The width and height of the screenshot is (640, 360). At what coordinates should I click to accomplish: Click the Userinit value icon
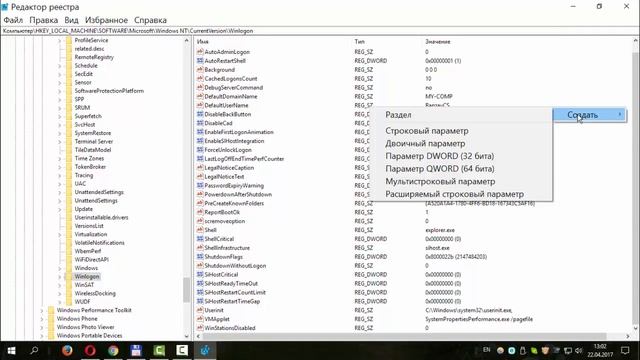click(200, 310)
